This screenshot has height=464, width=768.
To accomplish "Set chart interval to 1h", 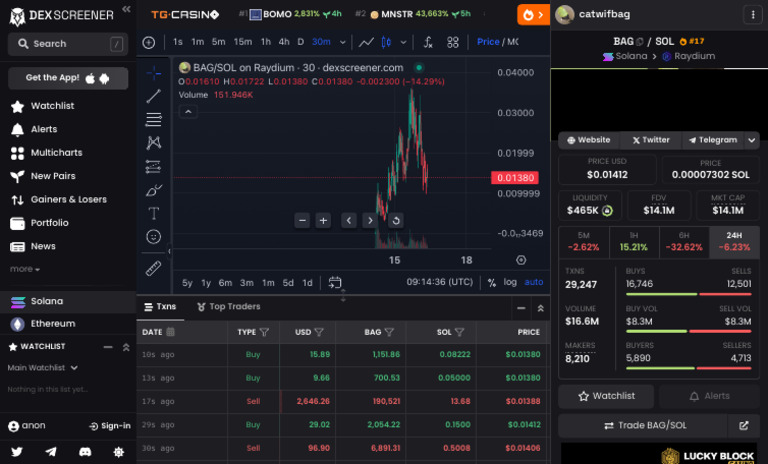I will [x=265, y=42].
